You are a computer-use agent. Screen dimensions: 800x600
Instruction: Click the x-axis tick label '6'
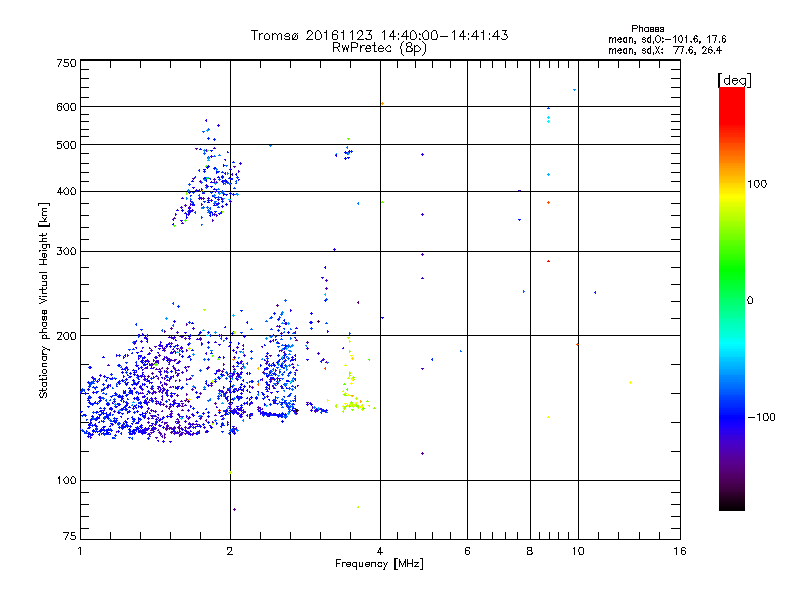click(x=467, y=551)
